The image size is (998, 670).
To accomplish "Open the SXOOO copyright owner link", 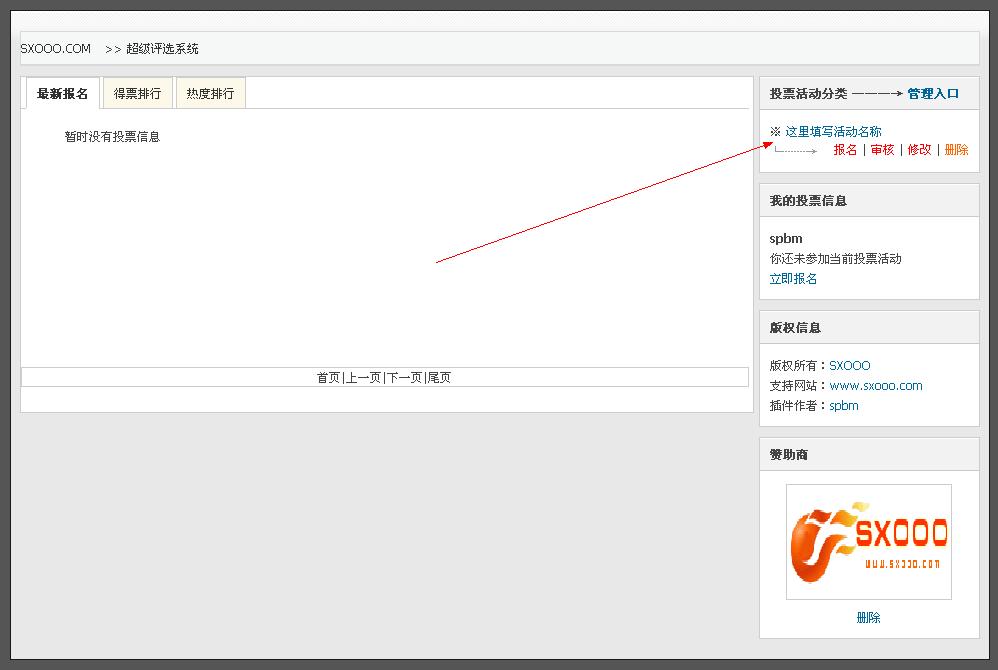I will click(850, 366).
